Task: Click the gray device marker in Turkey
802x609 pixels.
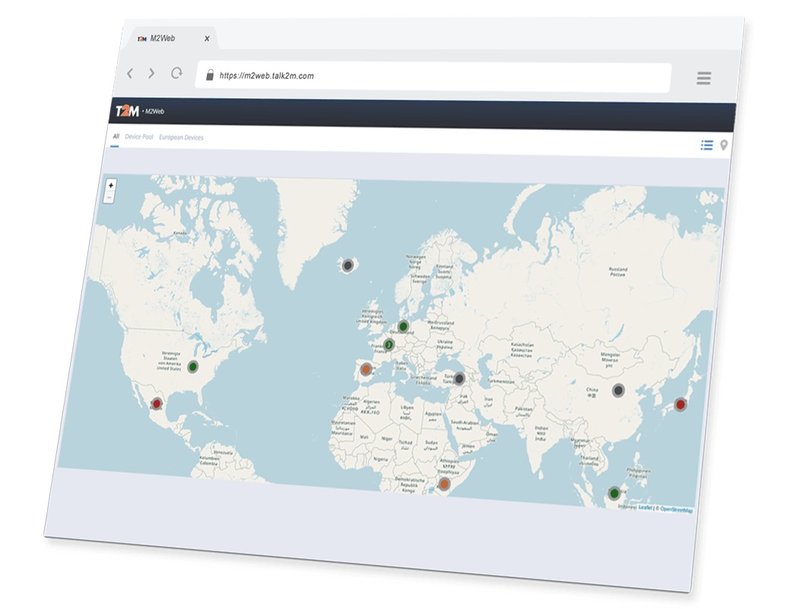Action: 459,378
